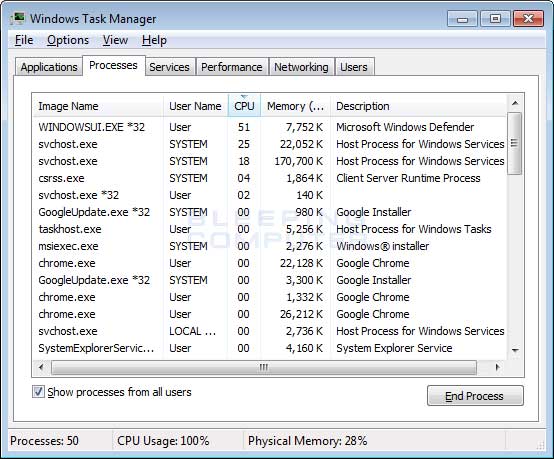Screen dimensions: 554x459
Task: Select chrome.exe using 26,212 K memory
Action: pos(270,314)
